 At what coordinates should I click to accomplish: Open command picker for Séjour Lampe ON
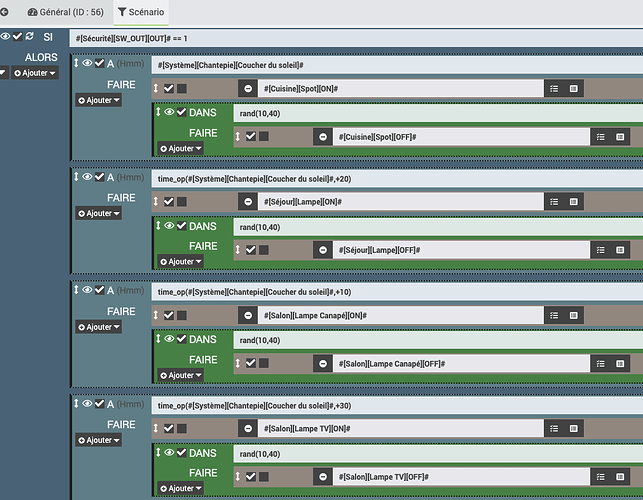[x=554, y=202]
